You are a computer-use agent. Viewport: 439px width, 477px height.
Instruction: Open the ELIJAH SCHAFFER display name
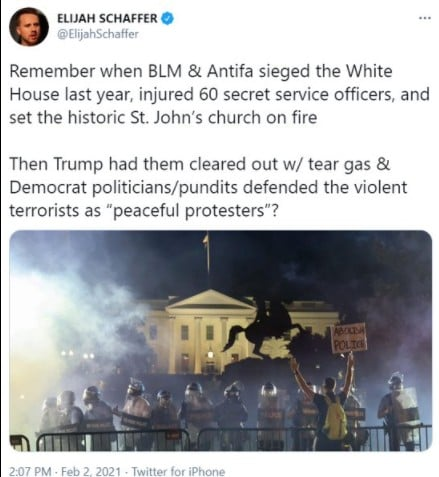tap(107, 19)
